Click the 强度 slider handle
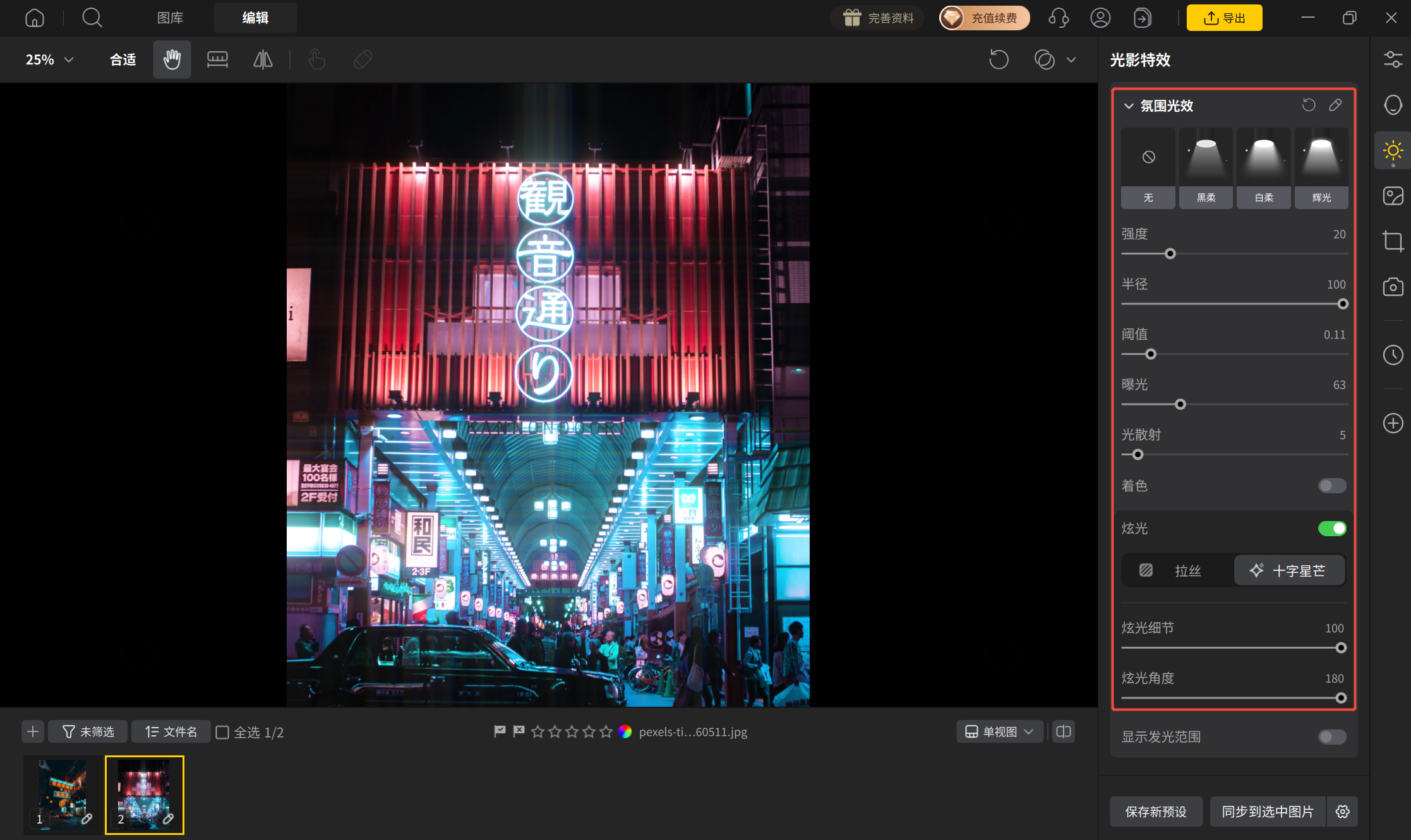This screenshot has width=1411, height=840. coord(1170,254)
